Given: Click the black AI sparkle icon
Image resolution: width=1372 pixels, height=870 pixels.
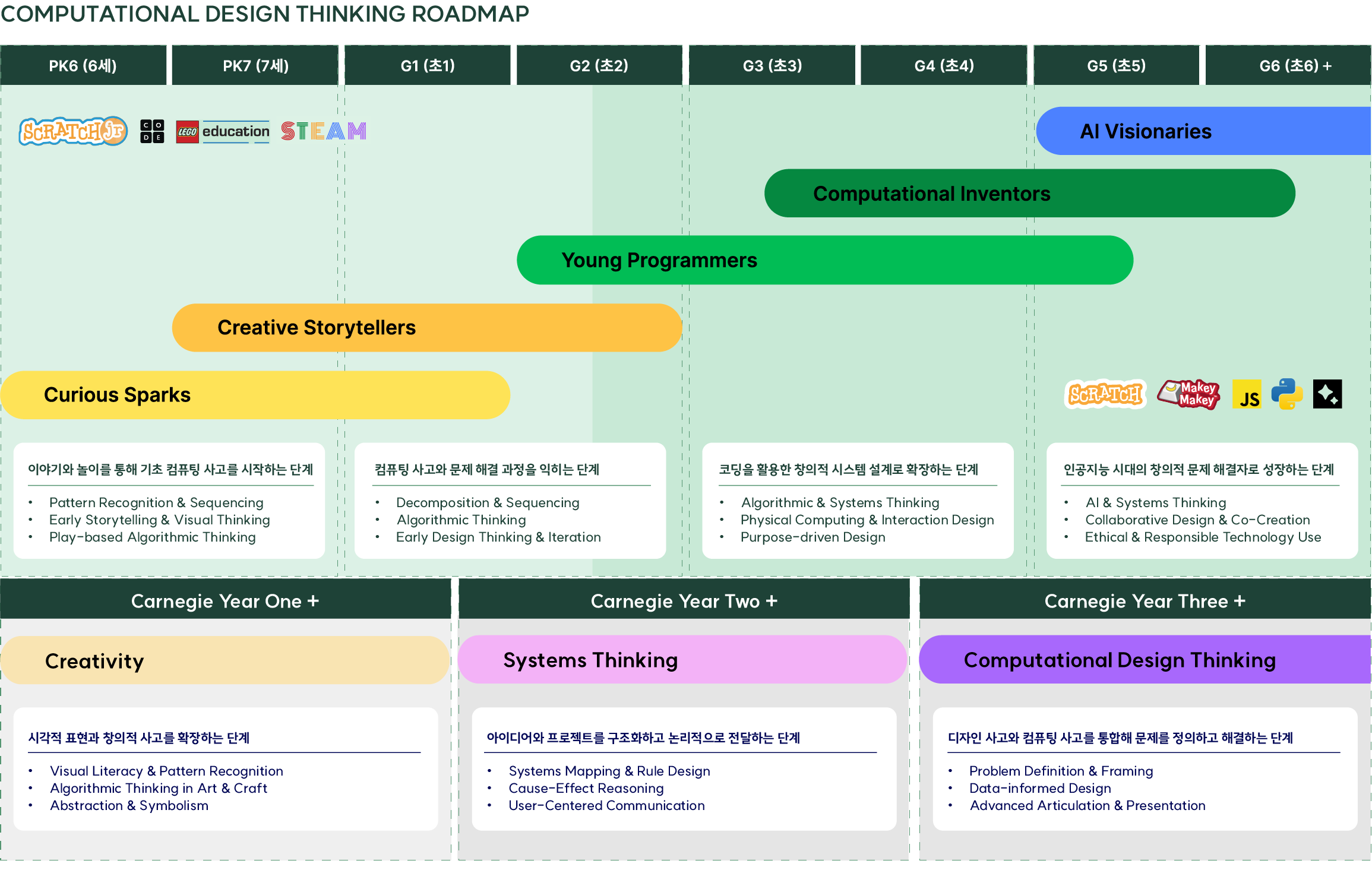Looking at the screenshot, I should pyautogui.click(x=1327, y=394).
